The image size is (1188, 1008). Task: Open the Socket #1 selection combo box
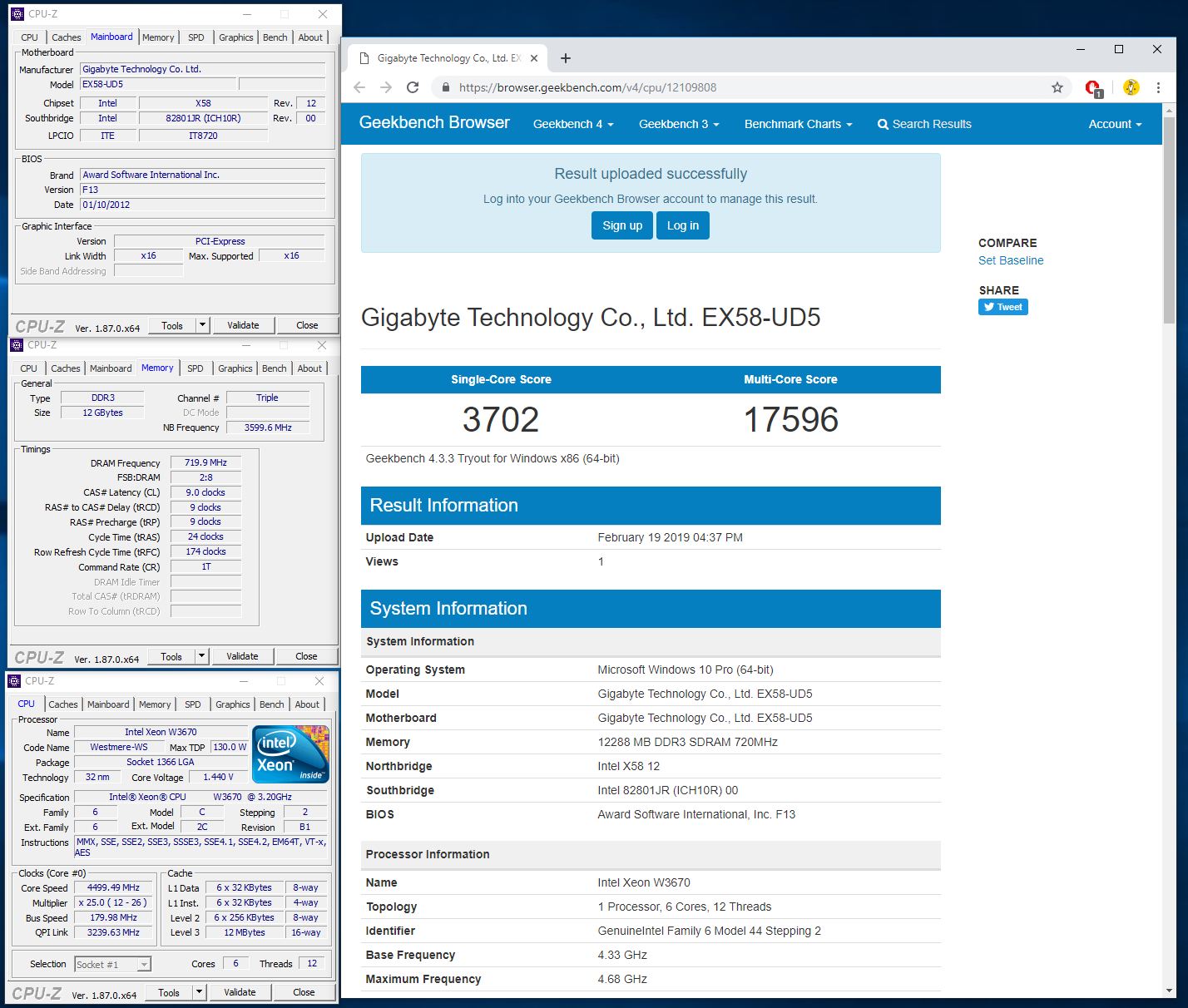pos(113,964)
